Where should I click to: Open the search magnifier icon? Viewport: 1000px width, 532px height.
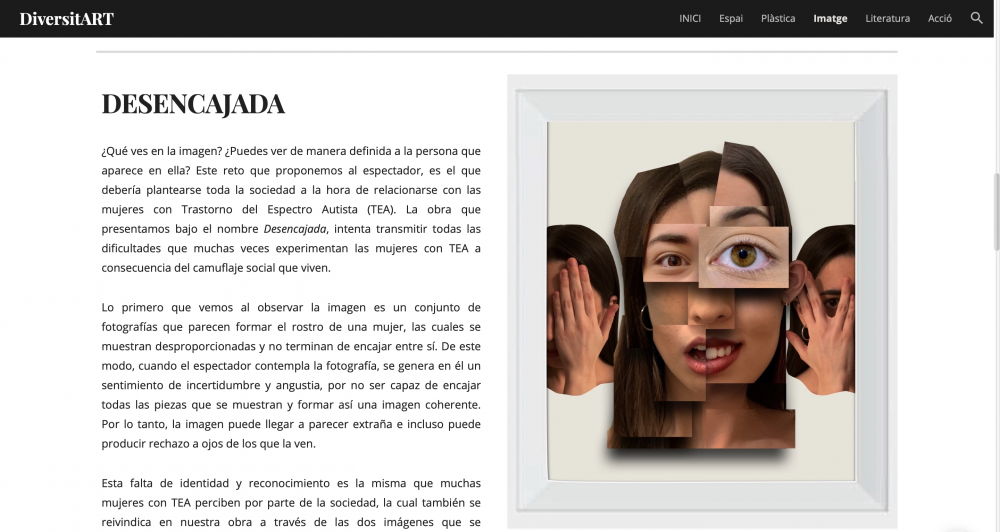click(x=976, y=18)
